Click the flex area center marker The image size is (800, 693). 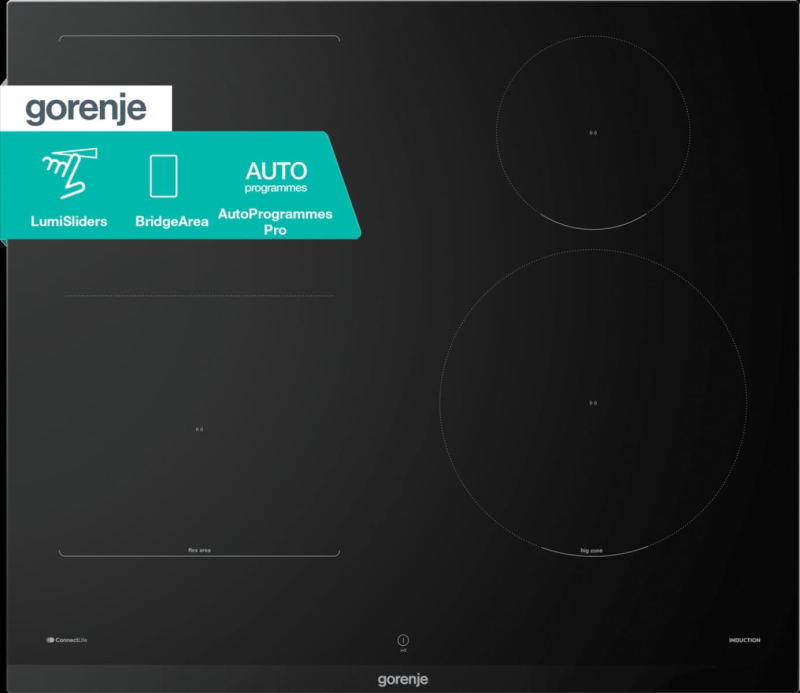(199, 430)
